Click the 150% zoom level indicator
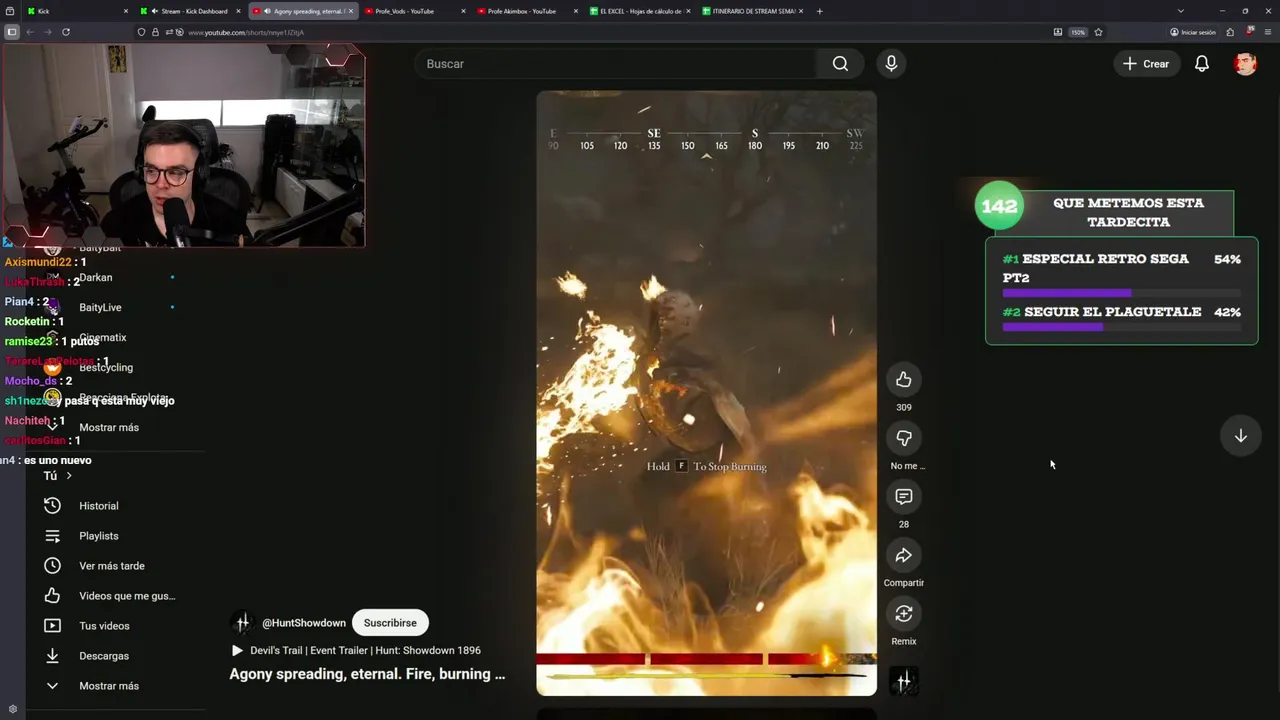The width and height of the screenshot is (1280, 720). click(x=1078, y=32)
